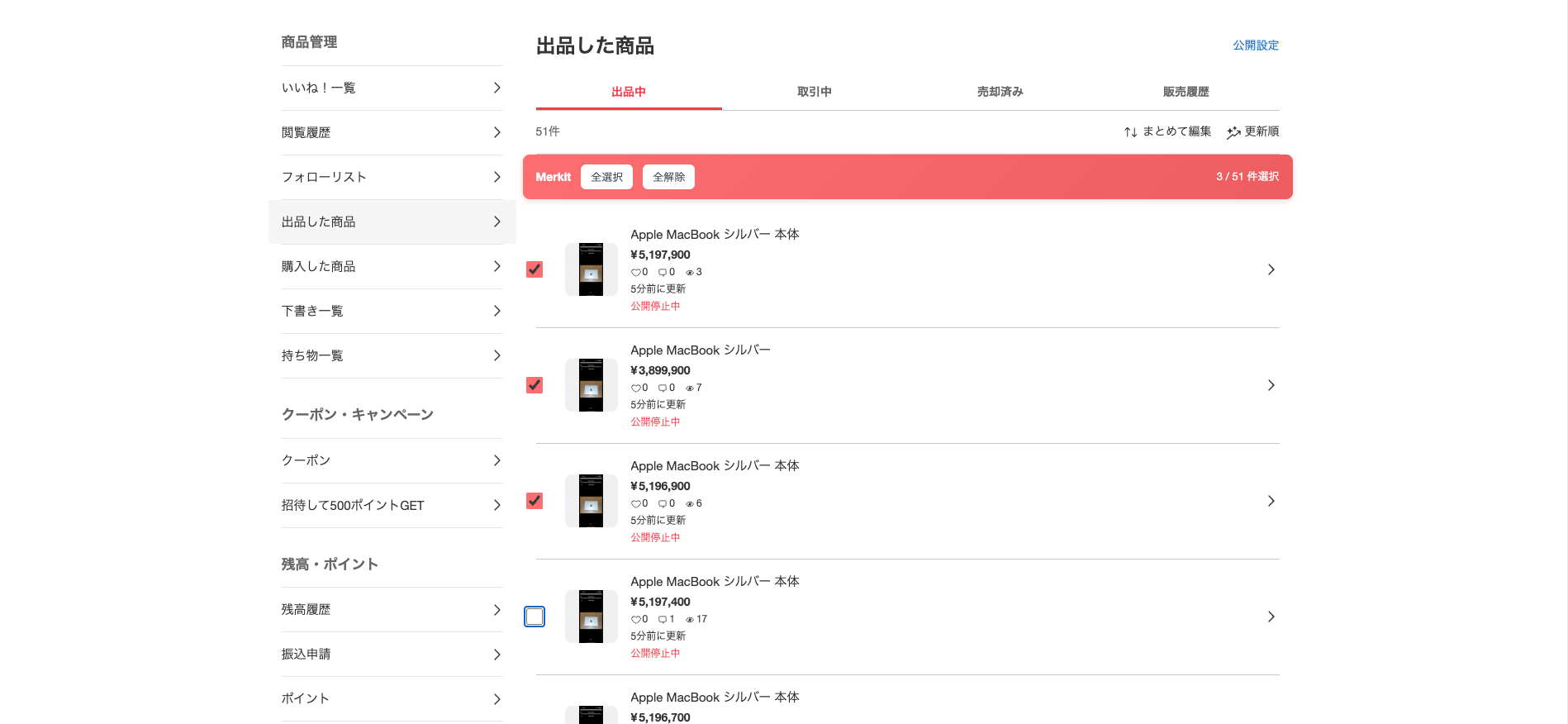Screen dimensions: 1568x724
Task: Check the empty checkbox on the ¥5,197,400 listing
Action: pos(535,617)
